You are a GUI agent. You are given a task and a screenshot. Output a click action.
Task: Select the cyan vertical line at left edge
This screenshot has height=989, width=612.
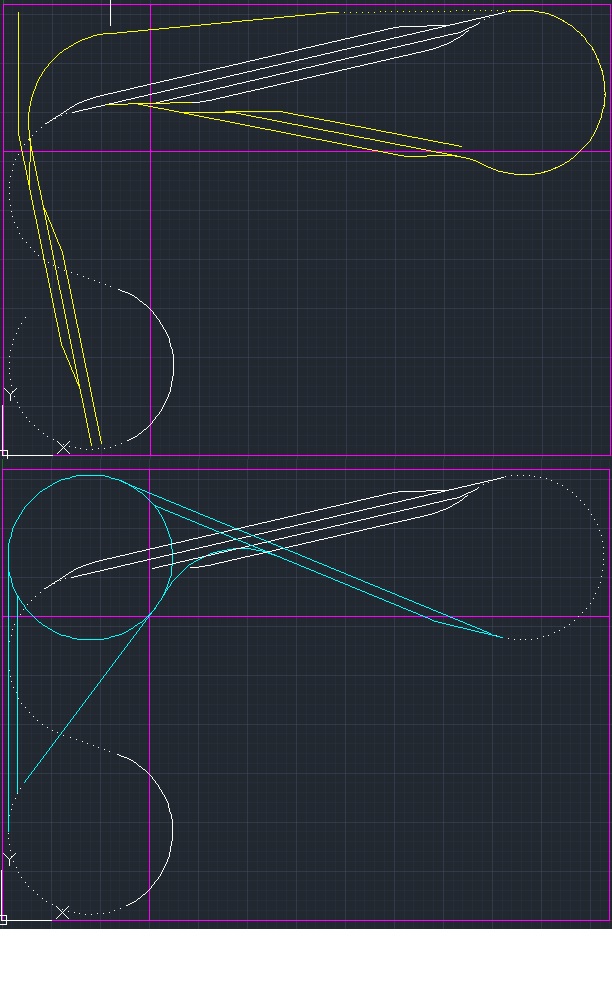[x=18, y=700]
